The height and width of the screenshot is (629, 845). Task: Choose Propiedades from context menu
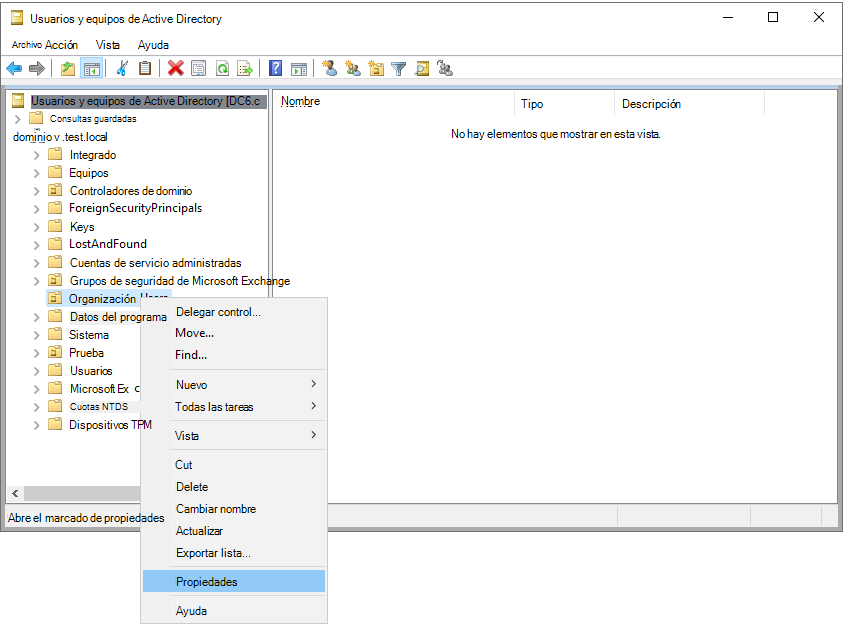tap(234, 582)
